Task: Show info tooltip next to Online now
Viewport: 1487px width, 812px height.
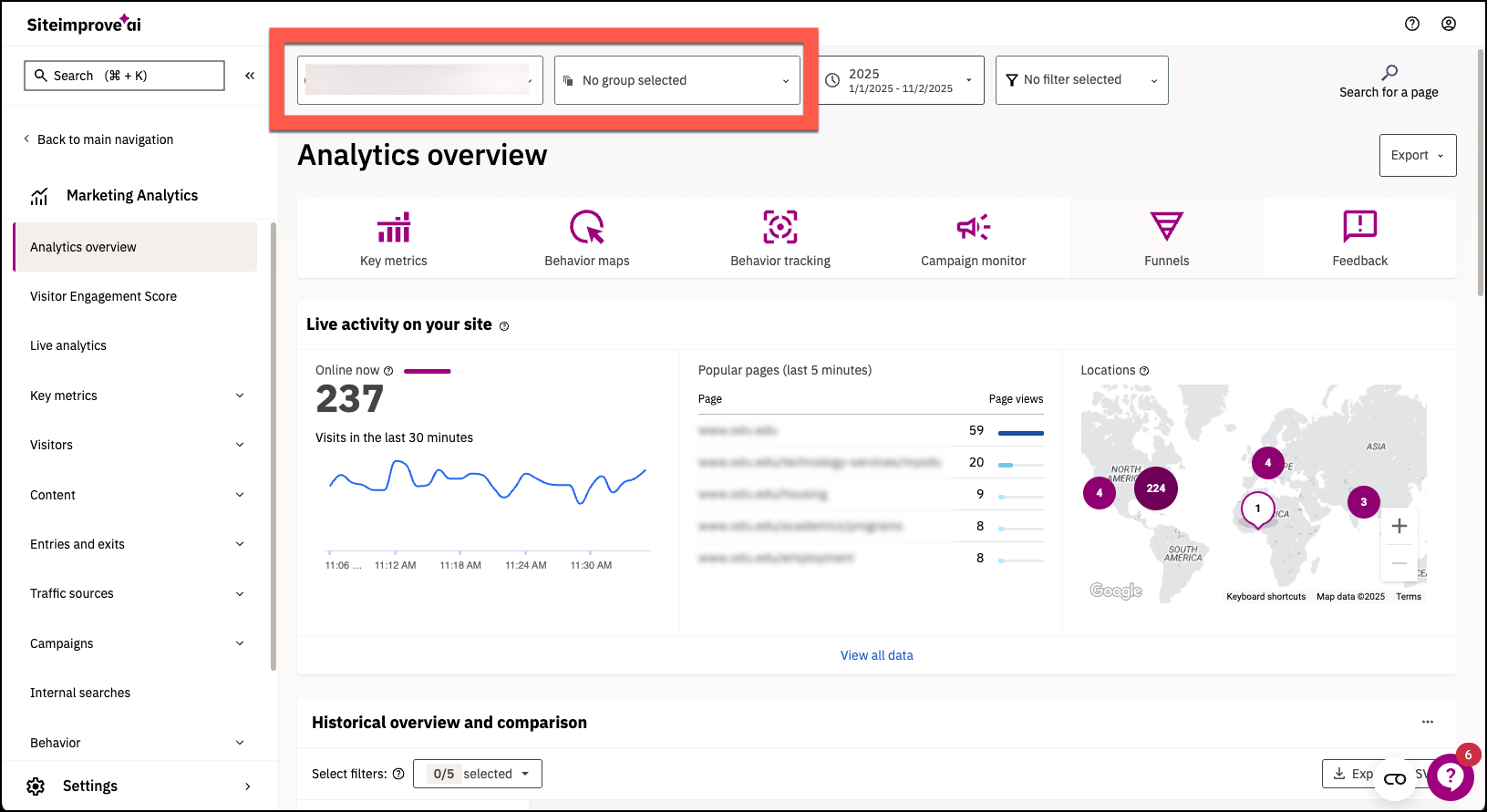Action: (x=388, y=371)
